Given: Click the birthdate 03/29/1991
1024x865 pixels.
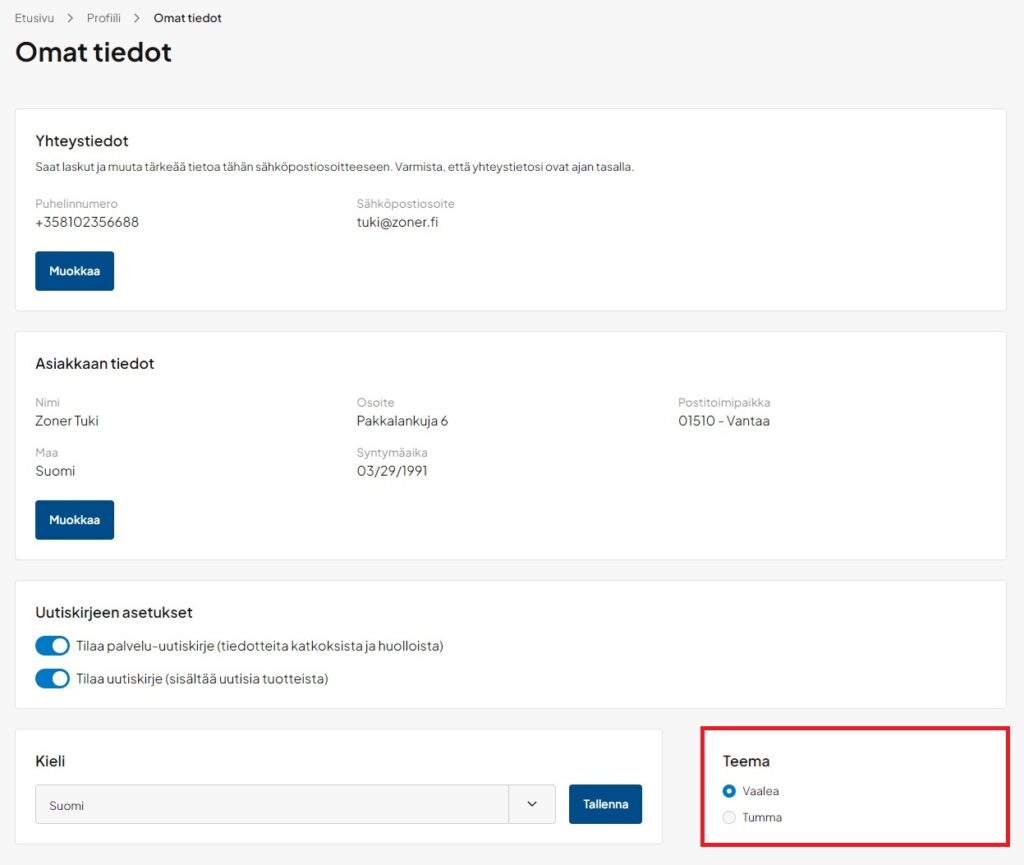Looking at the screenshot, I should coord(392,471).
